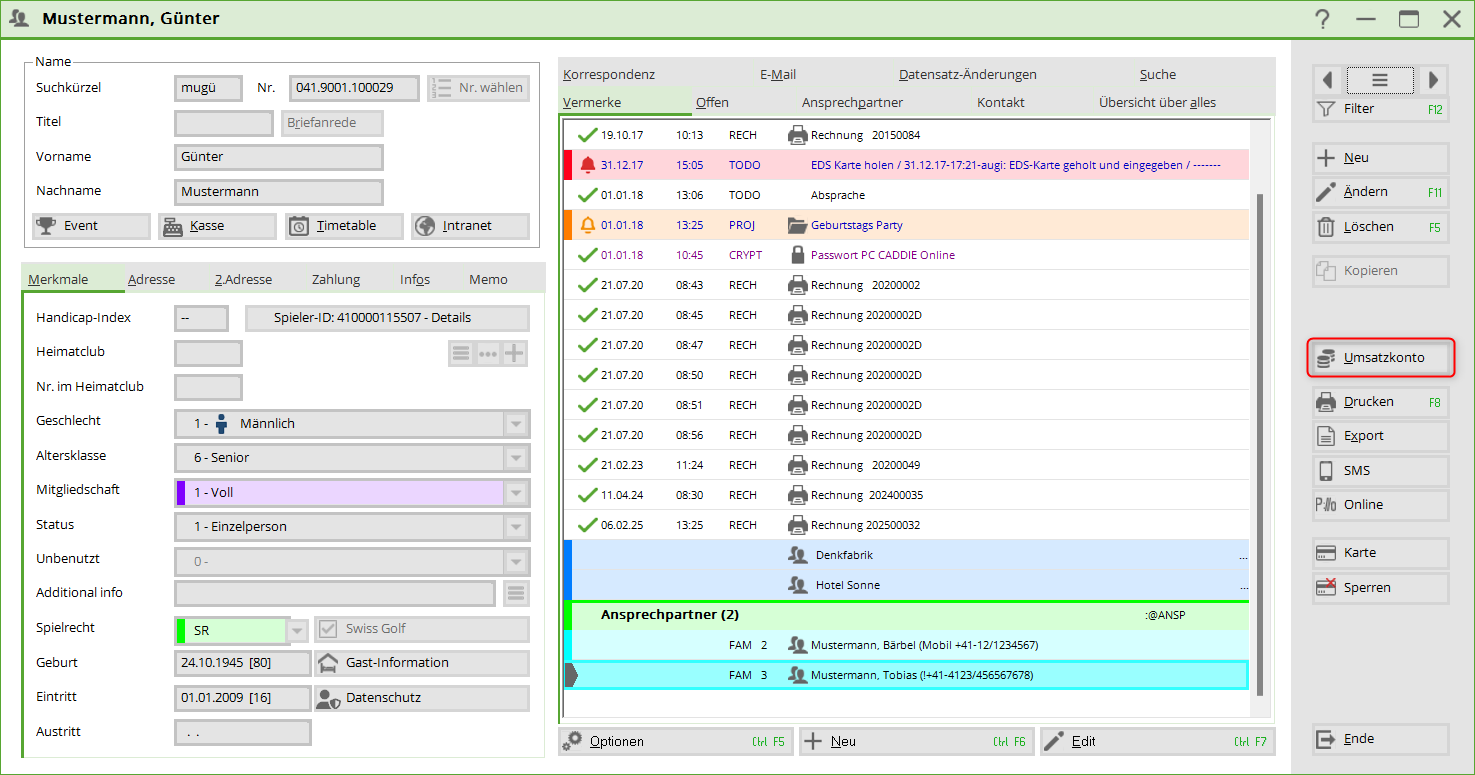
Task: Expand the Geschlecht dropdown
Action: [516, 424]
